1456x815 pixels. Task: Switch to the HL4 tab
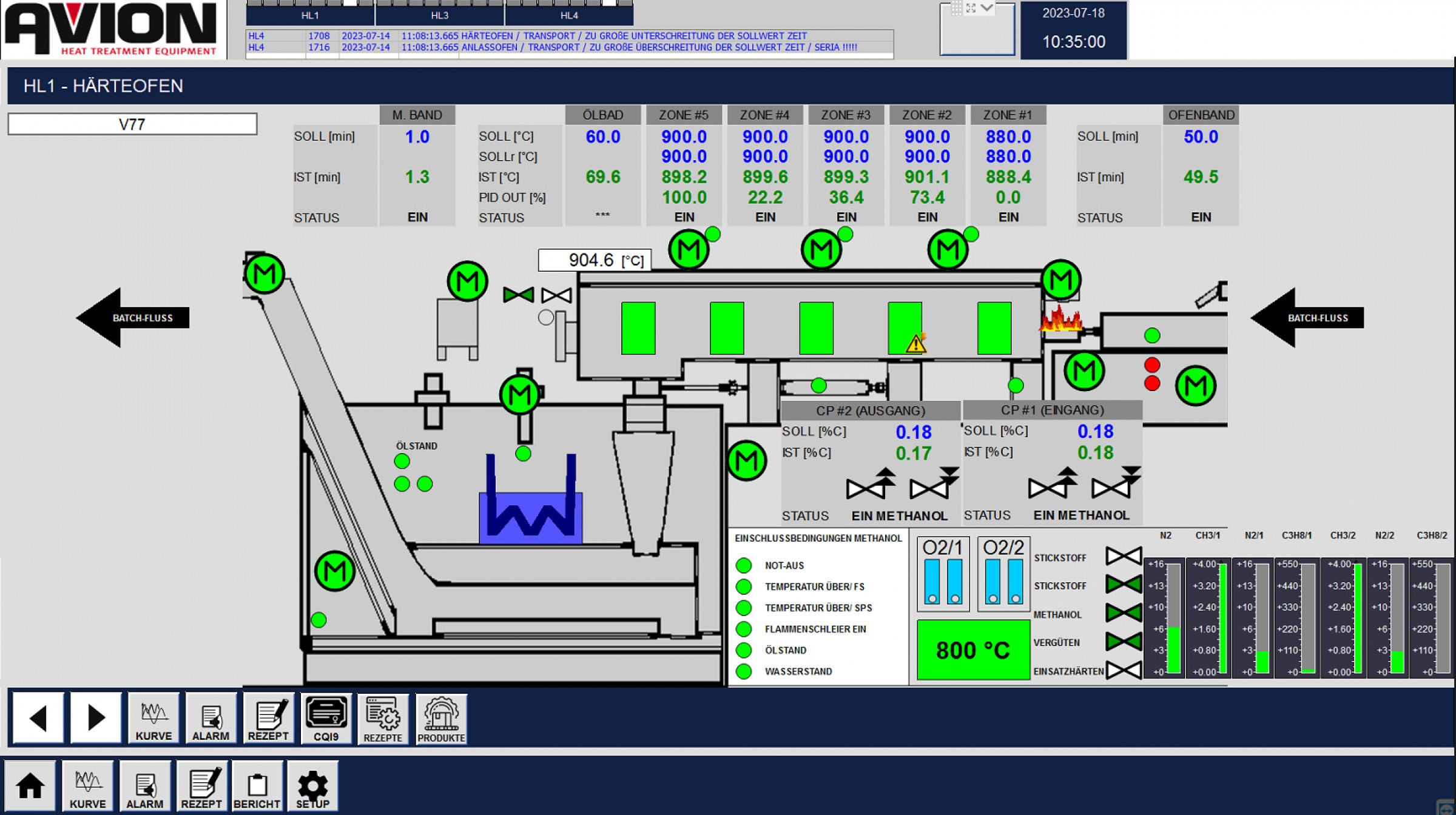pos(569,15)
